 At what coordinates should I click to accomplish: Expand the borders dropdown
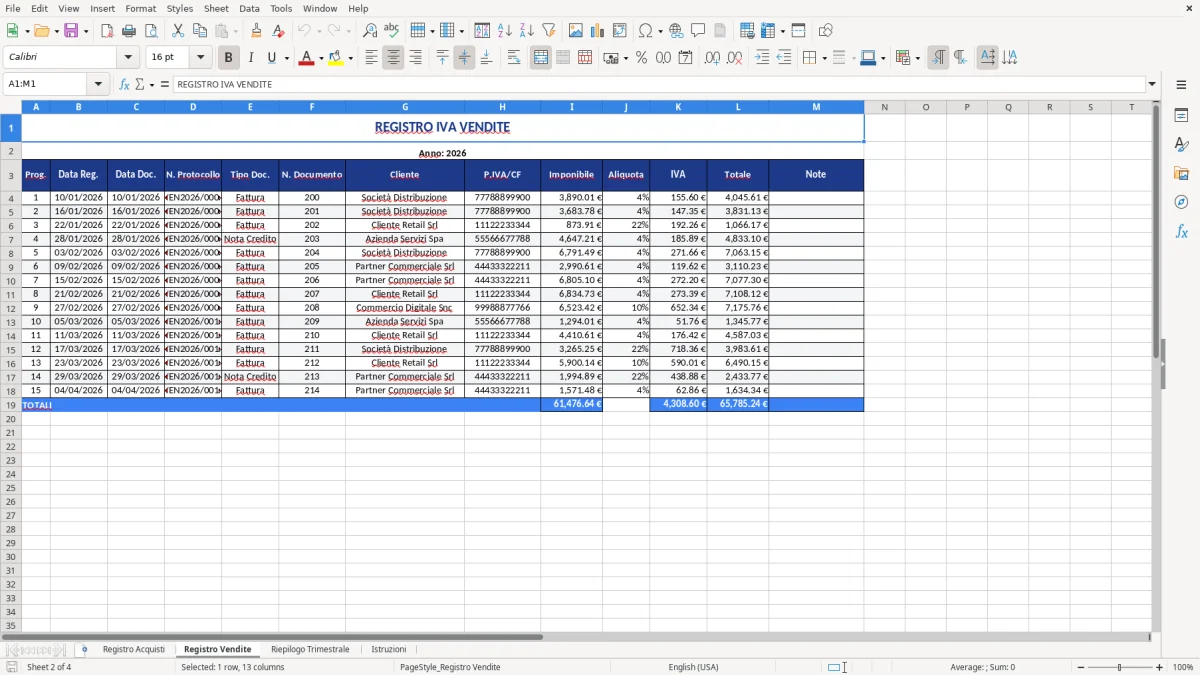(x=824, y=57)
